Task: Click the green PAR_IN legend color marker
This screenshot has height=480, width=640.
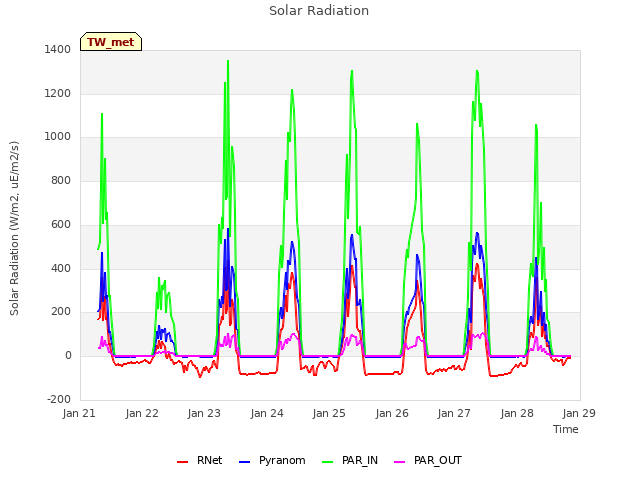Action: tap(328, 462)
